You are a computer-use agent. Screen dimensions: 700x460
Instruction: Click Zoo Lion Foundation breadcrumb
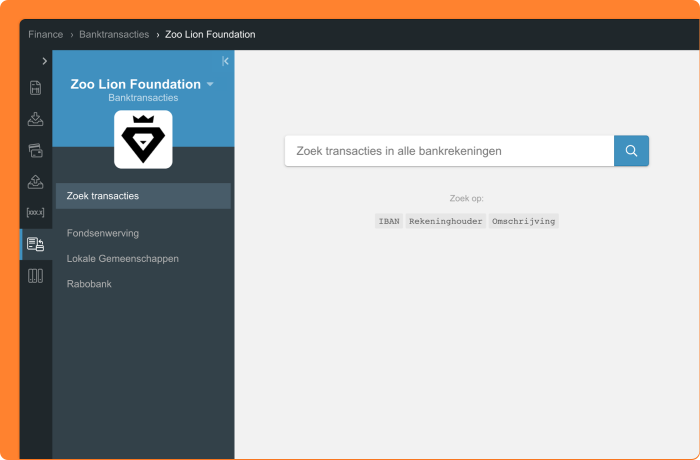pyautogui.click(x=210, y=34)
